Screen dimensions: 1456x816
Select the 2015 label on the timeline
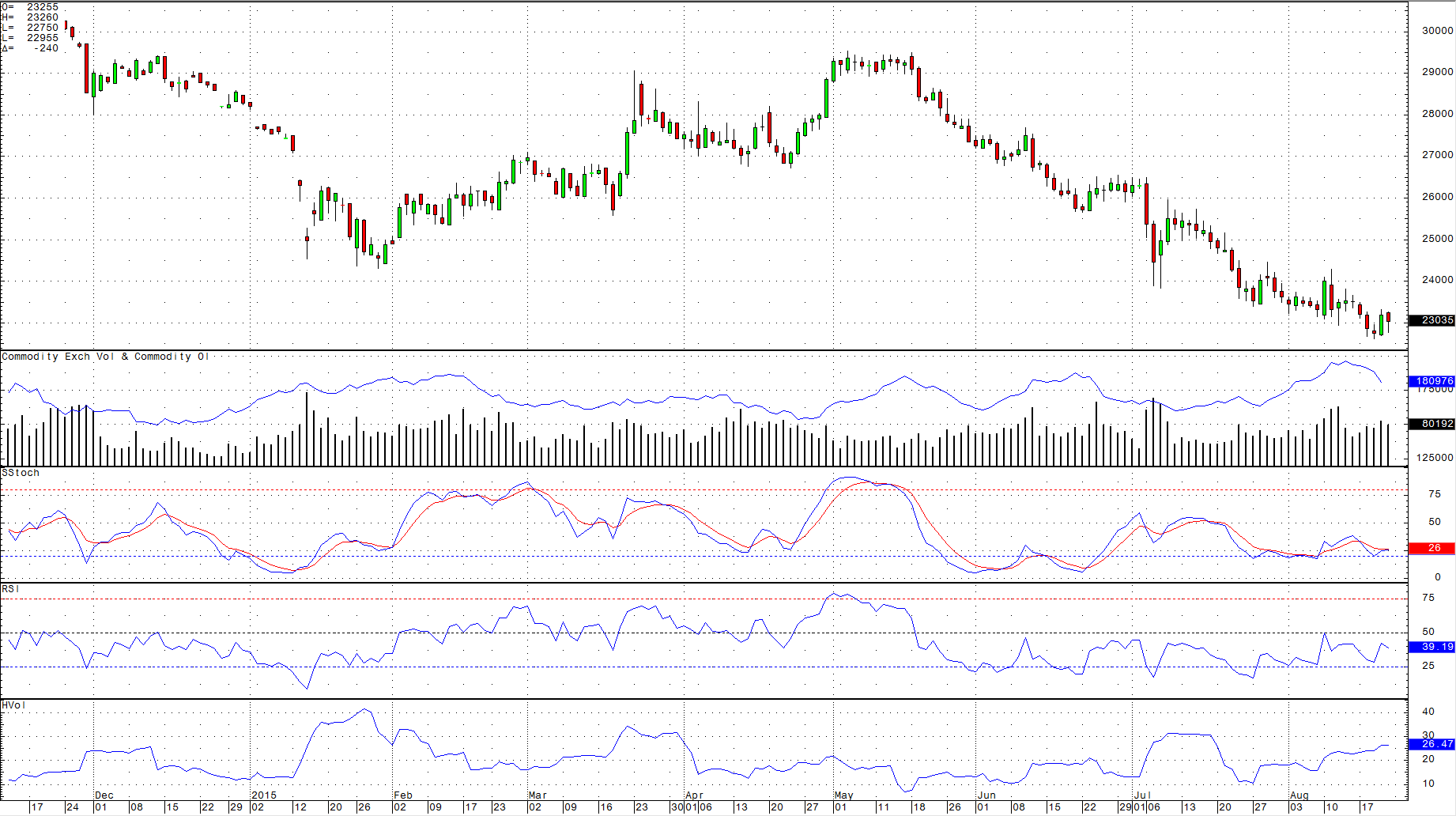tap(262, 795)
